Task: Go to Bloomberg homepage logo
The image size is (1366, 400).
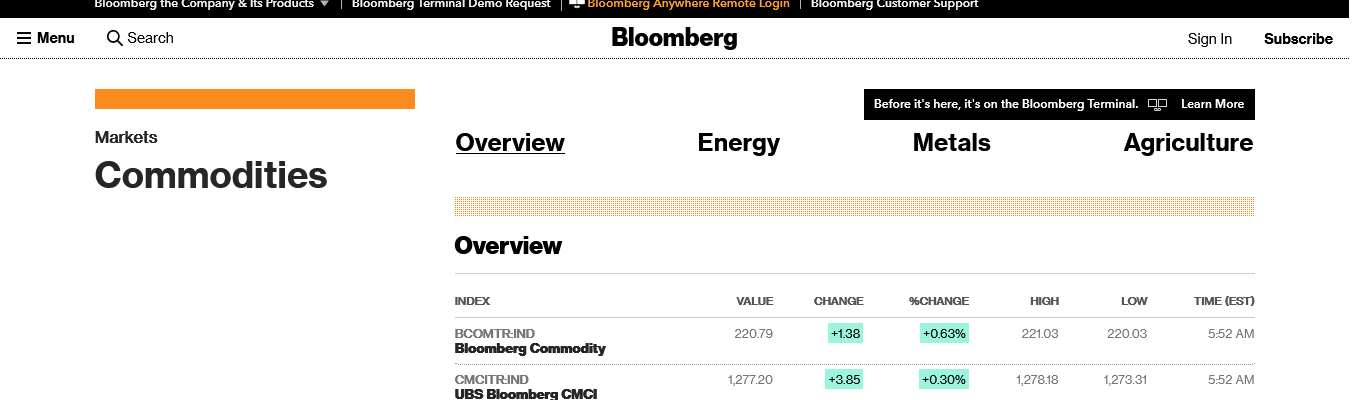Action: [x=674, y=38]
